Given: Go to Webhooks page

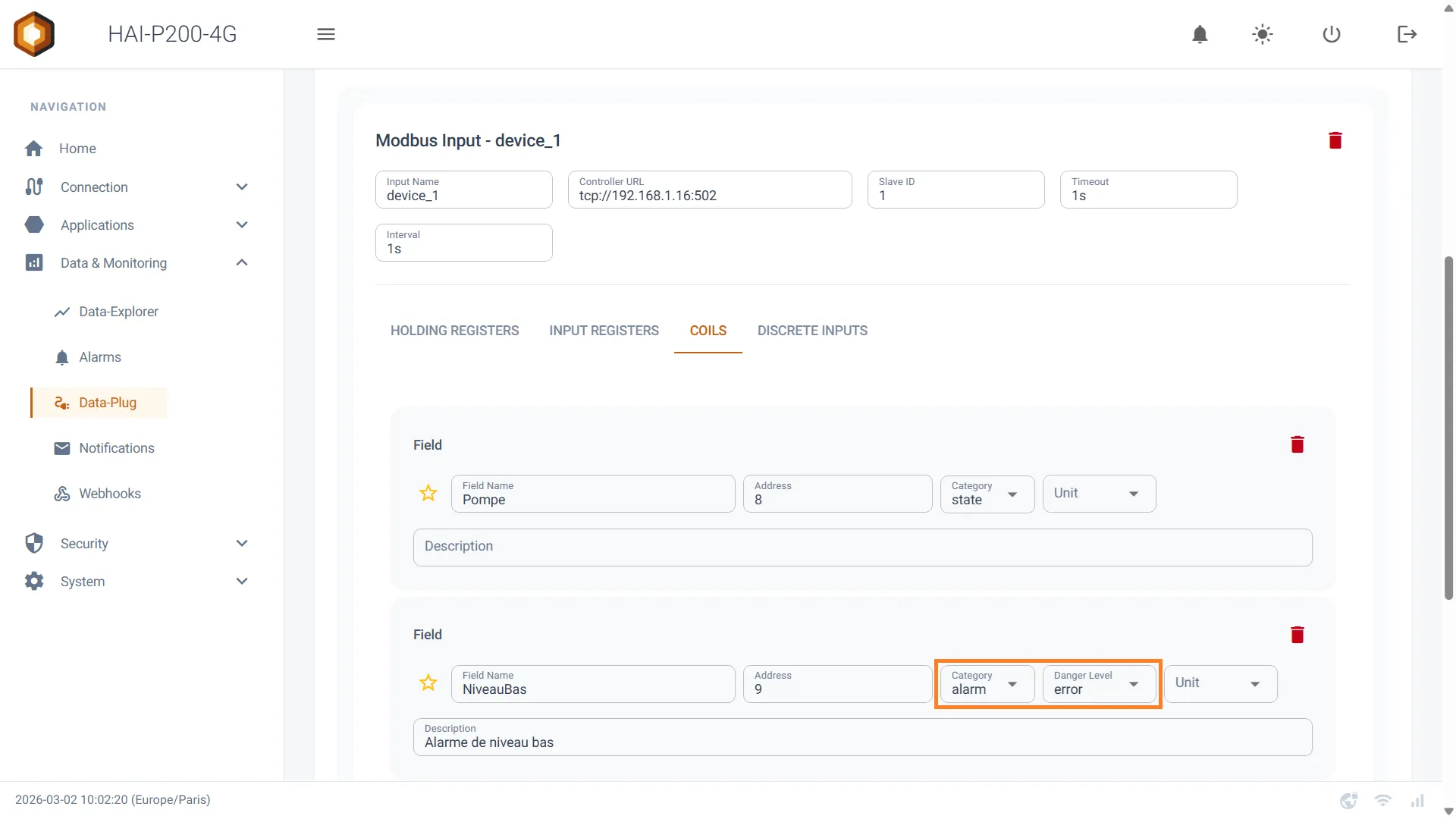Looking at the screenshot, I should pos(109,494).
